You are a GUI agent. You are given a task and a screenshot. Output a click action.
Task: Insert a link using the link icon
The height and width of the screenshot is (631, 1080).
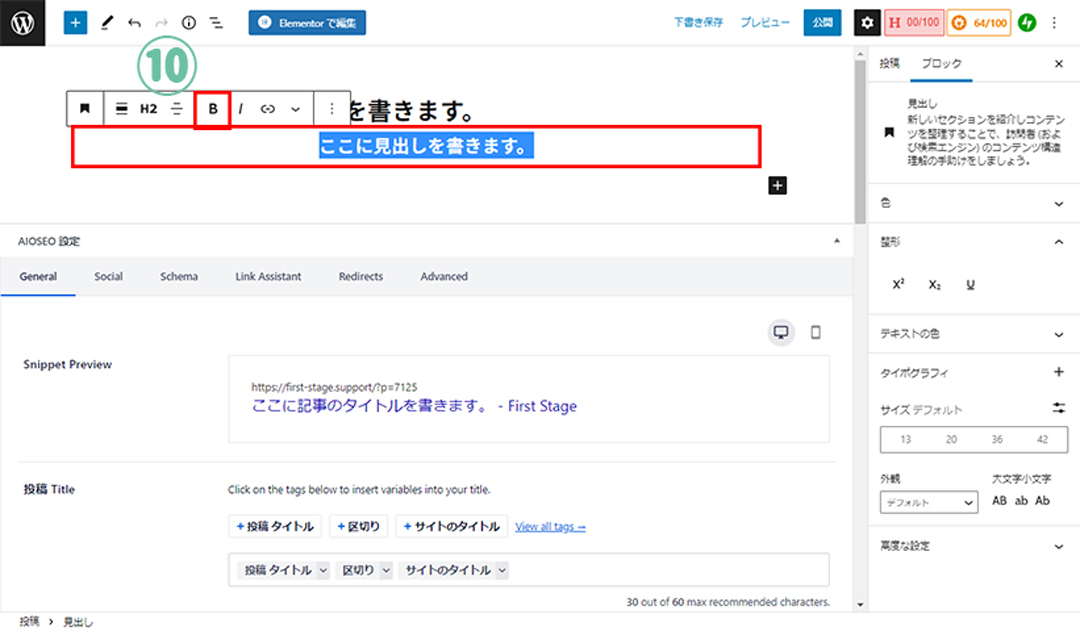267,109
